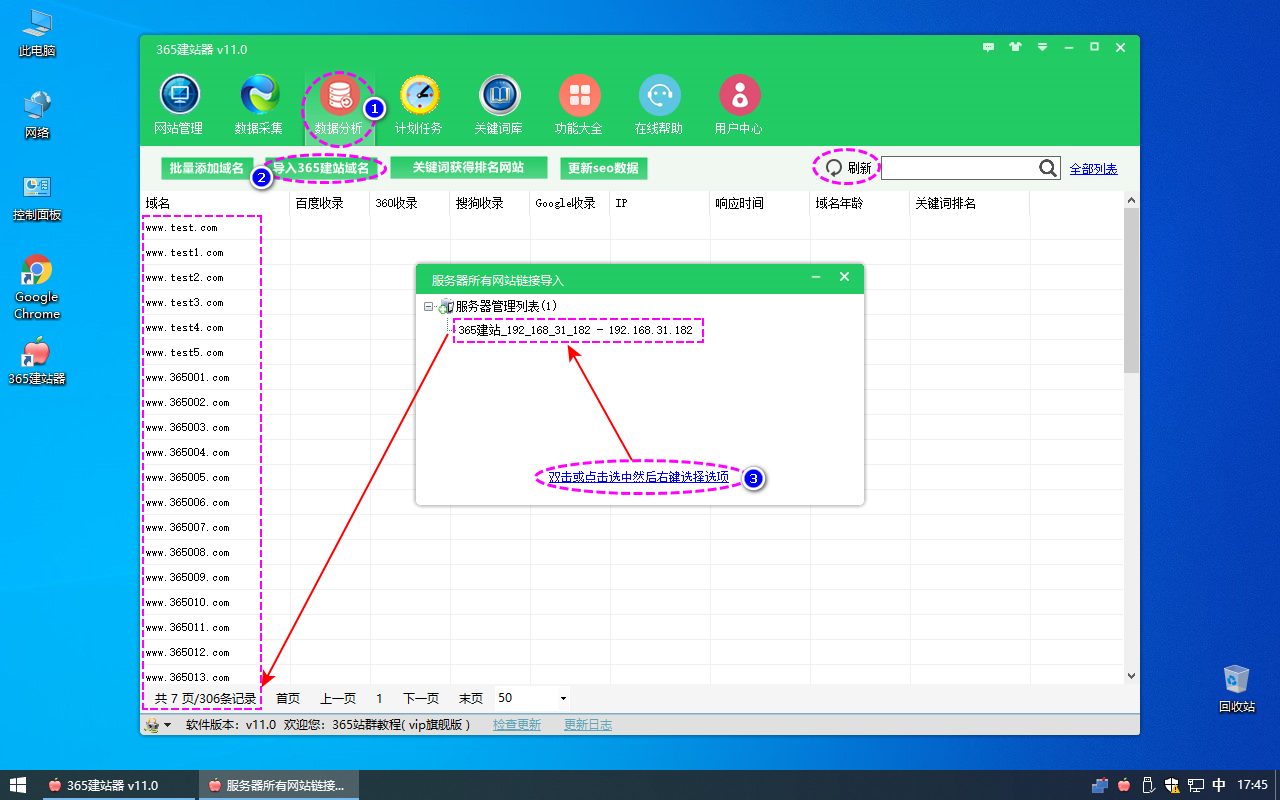Viewport: 1280px width, 800px height.
Task: Click 双击或点击选中然后右键选择选项 hint link
Action: coord(639,477)
